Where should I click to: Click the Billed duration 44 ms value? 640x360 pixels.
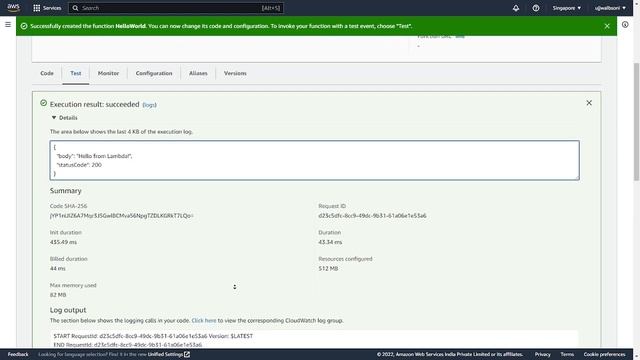click(x=58, y=269)
